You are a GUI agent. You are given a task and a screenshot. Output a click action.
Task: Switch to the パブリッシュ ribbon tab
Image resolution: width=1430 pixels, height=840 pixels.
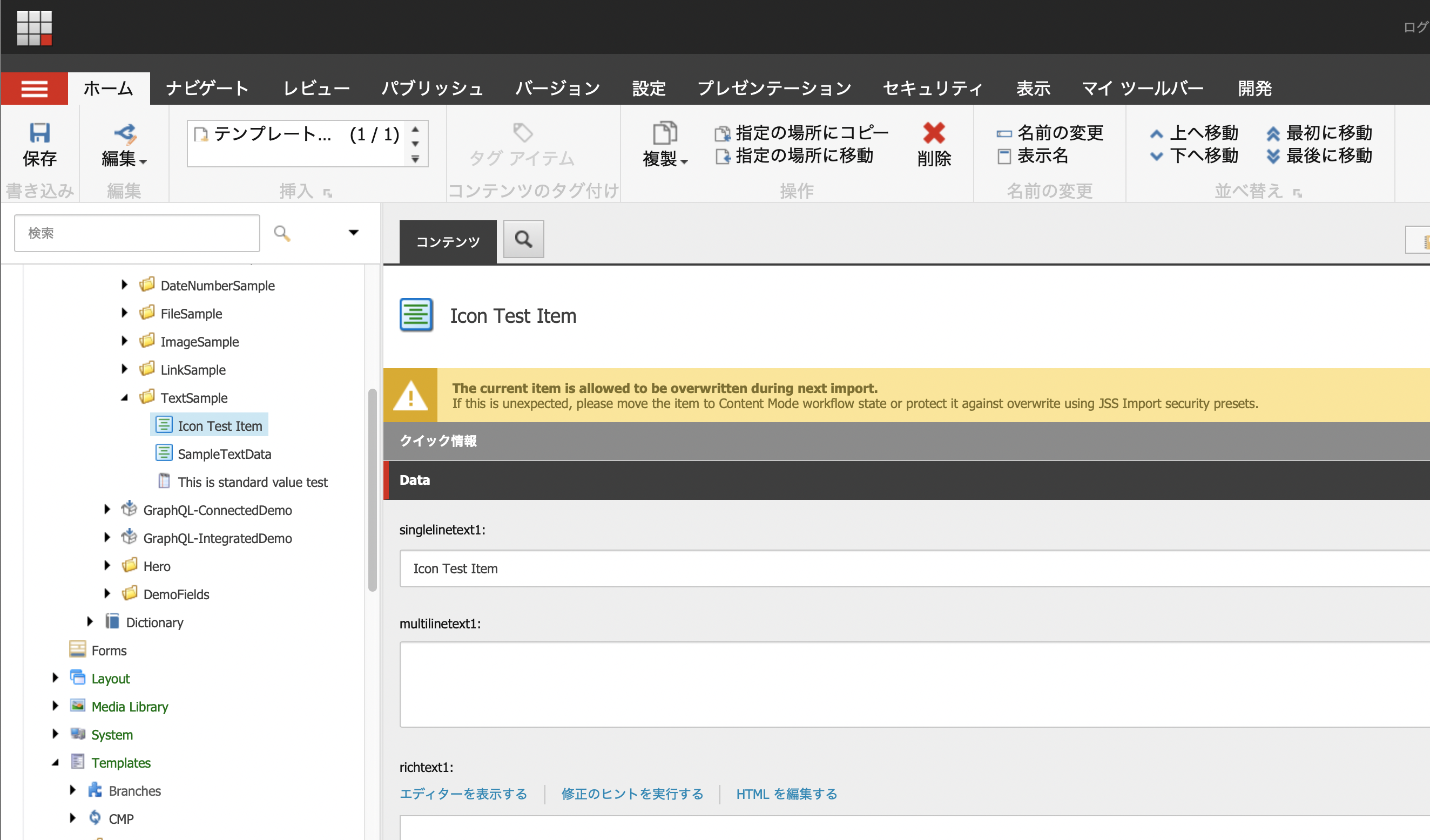(x=432, y=89)
